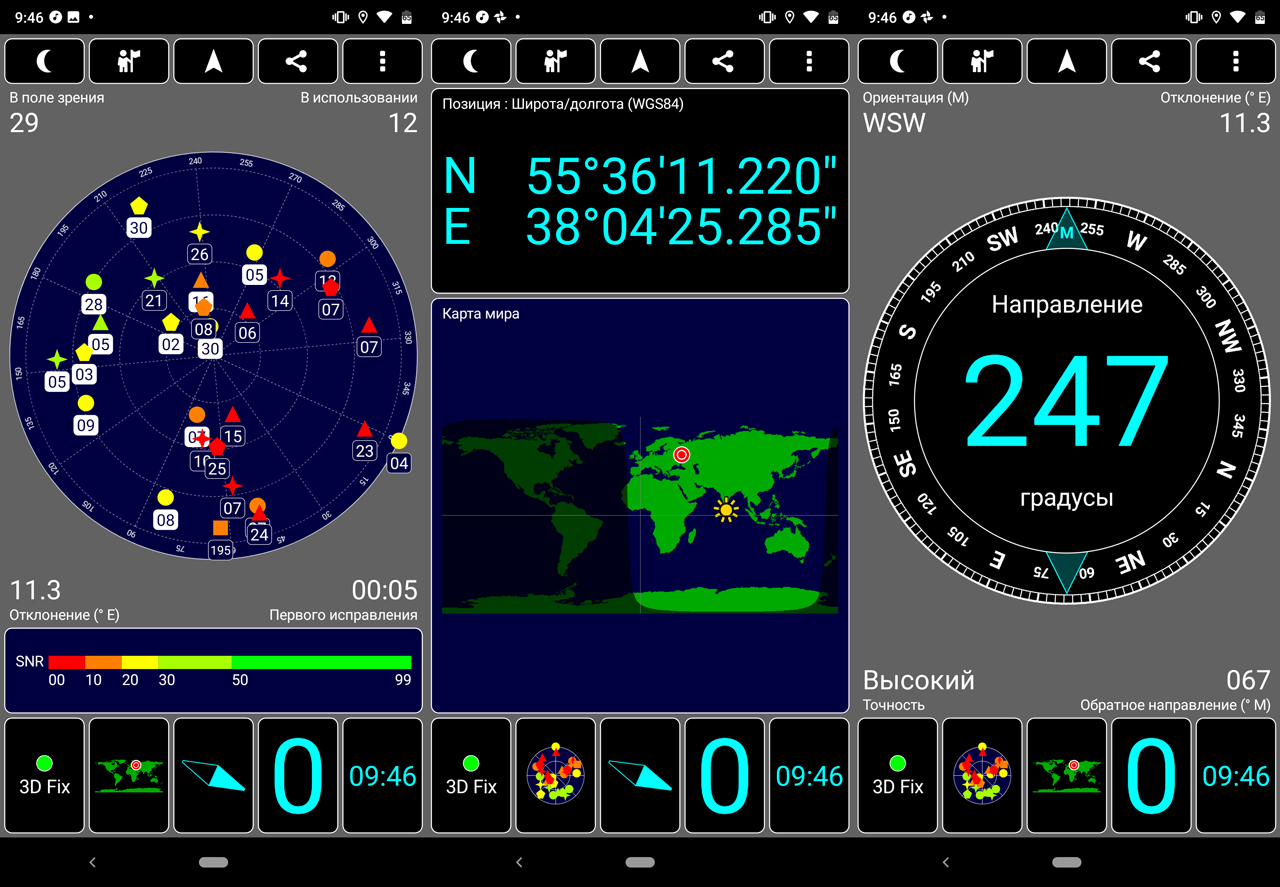Open waypoint icon on coordinates screen

click(x=555, y=61)
